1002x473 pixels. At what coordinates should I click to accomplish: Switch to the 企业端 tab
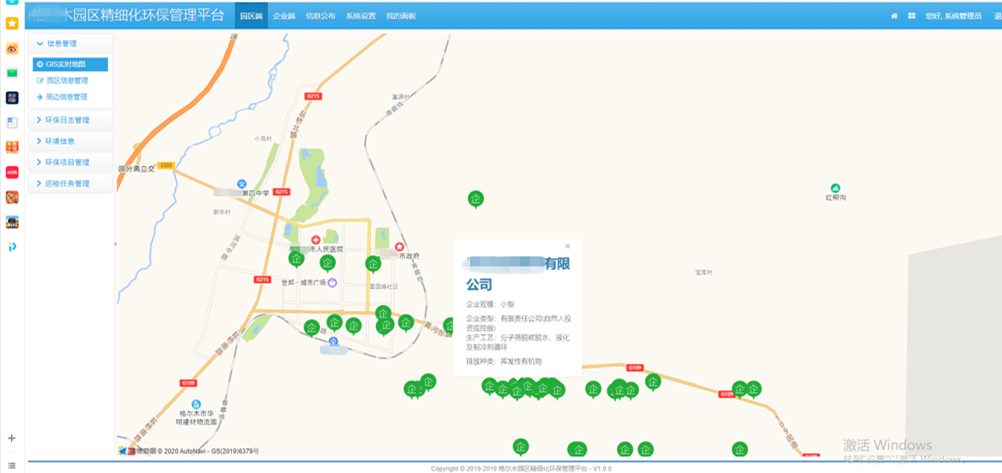(x=284, y=16)
